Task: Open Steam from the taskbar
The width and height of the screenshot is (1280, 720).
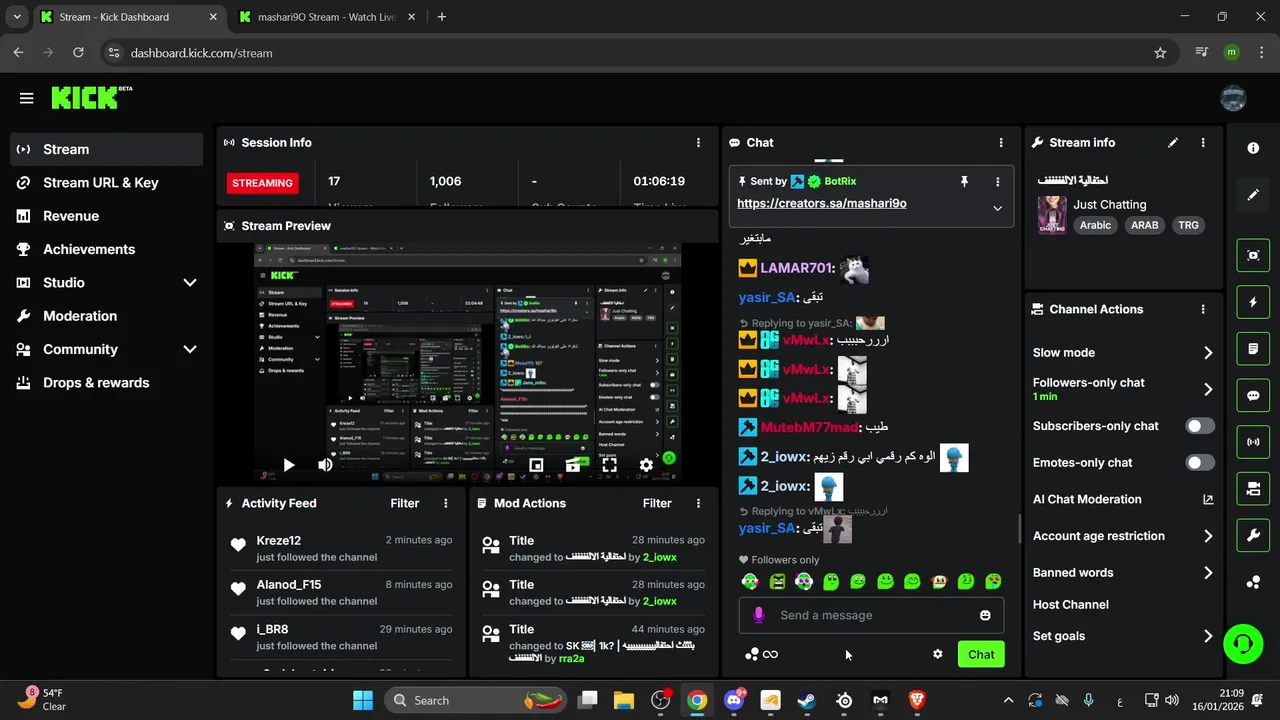Action: point(807,700)
